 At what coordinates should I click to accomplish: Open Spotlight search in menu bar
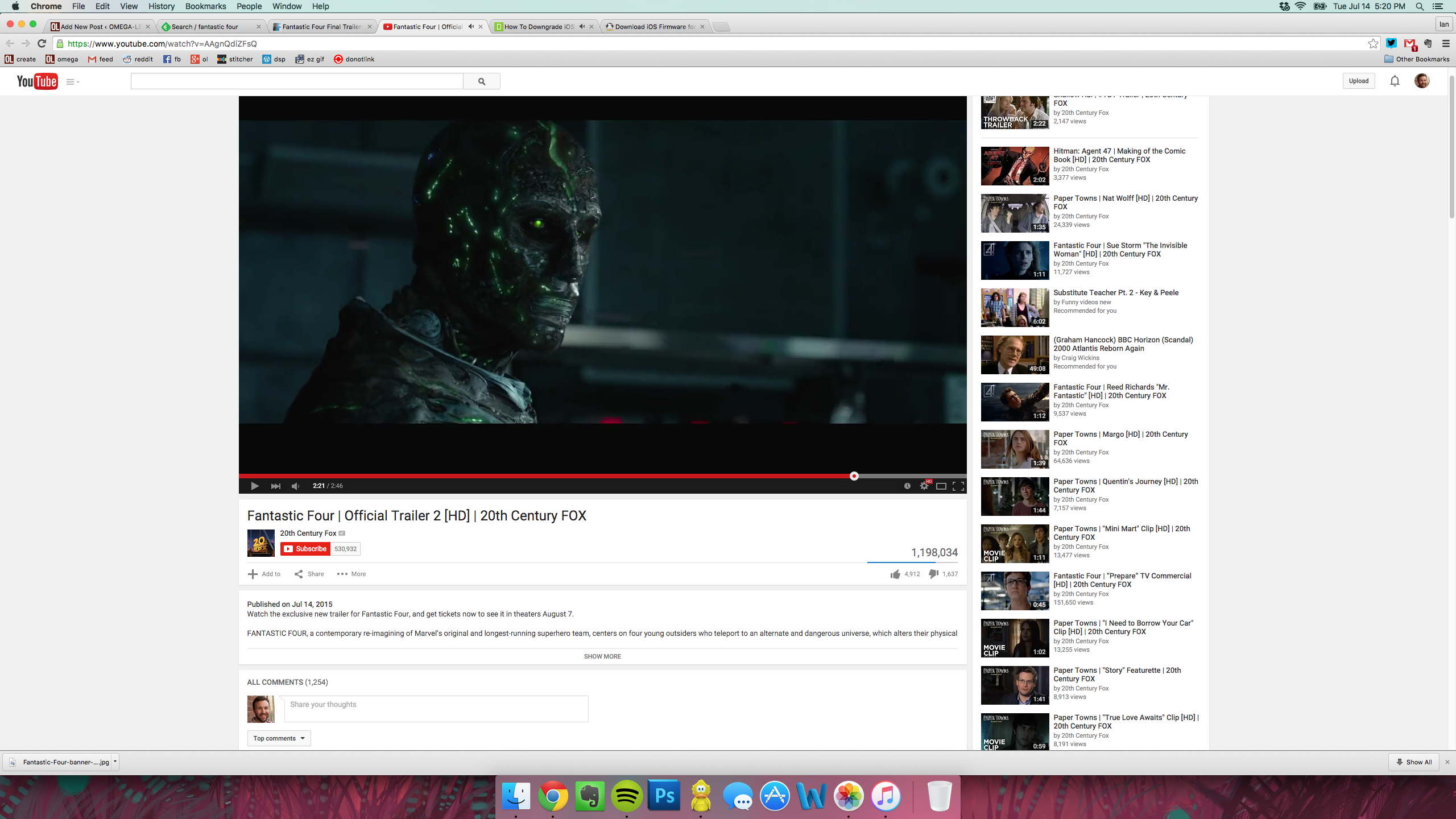[x=1420, y=6]
